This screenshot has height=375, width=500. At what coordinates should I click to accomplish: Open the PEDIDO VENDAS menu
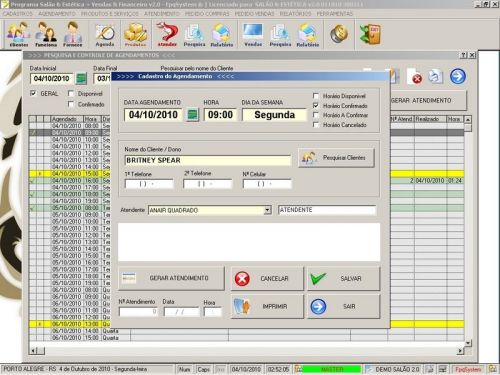(254, 14)
